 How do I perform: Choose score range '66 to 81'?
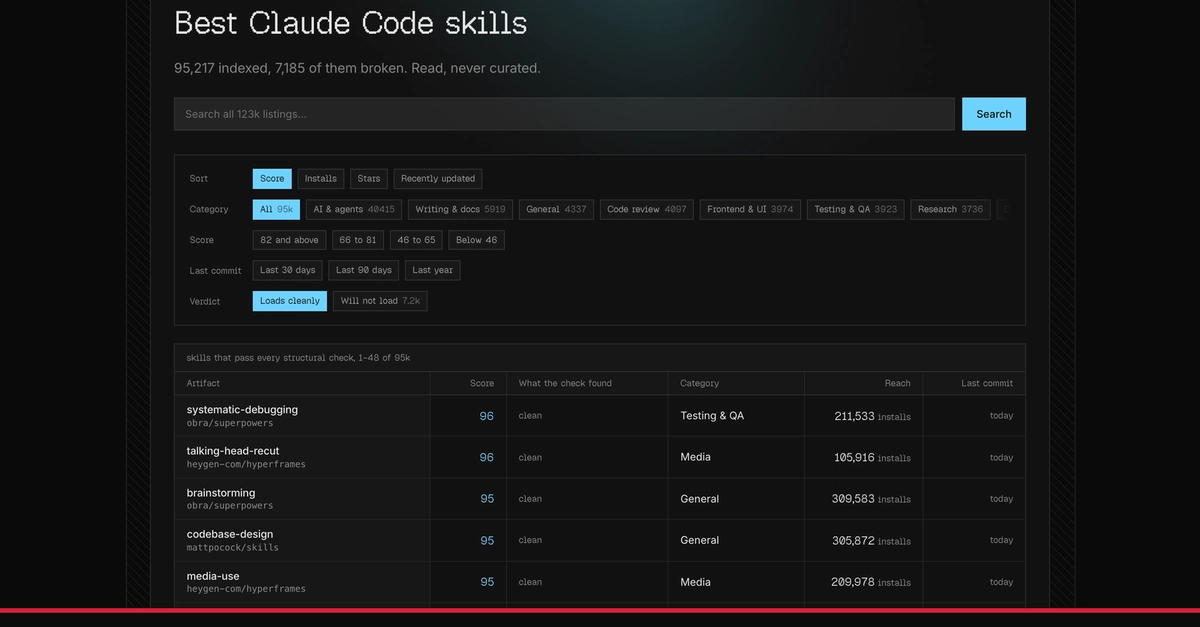[x=358, y=240]
